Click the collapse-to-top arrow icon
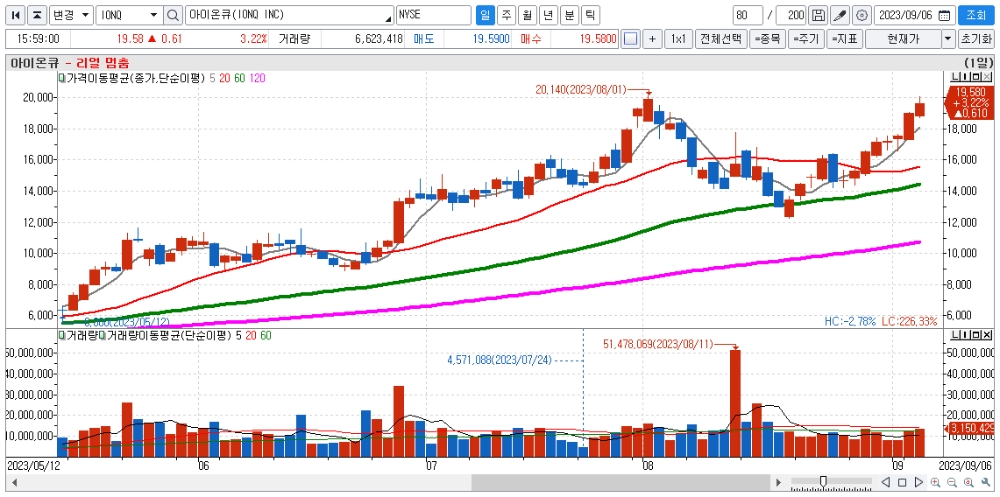The height and width of the screenshot is (497, 1000). tap(38, 15)
